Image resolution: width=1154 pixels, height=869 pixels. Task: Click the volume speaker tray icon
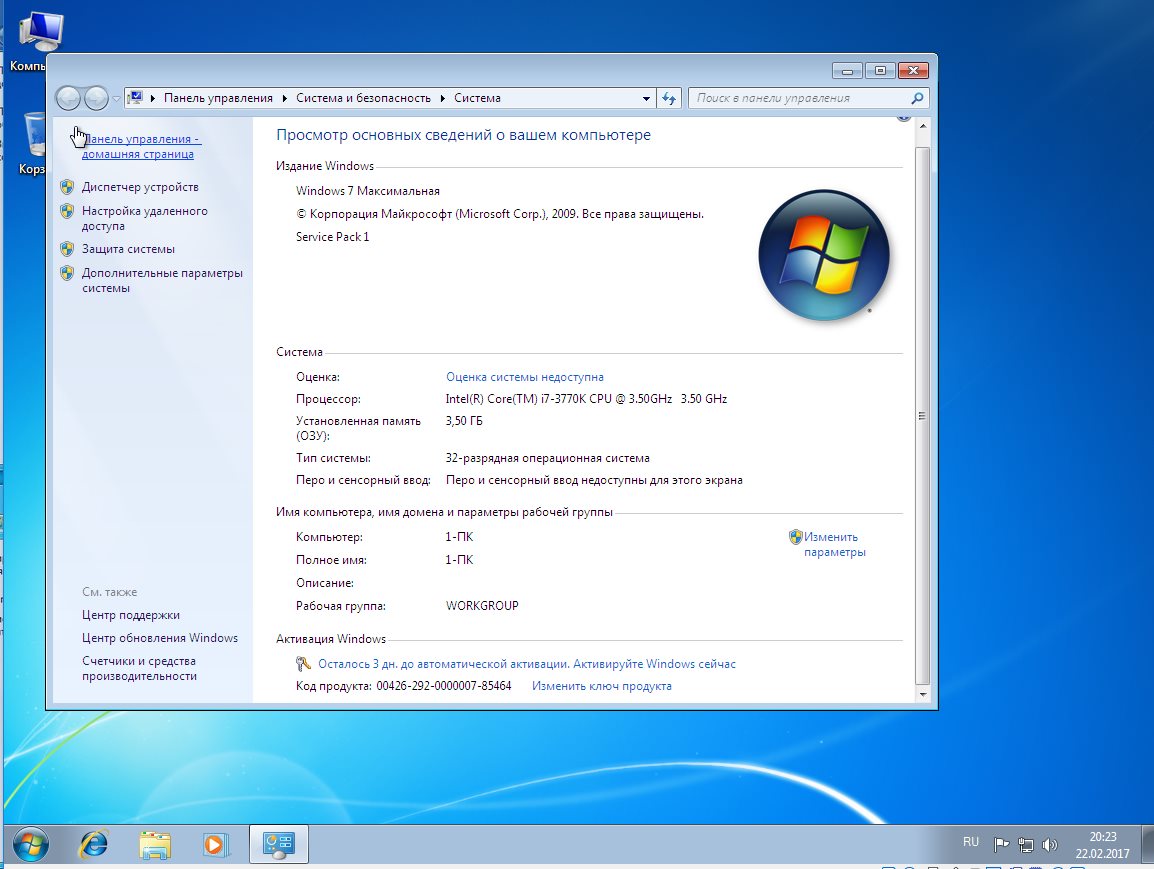(x=1050, y=845)
